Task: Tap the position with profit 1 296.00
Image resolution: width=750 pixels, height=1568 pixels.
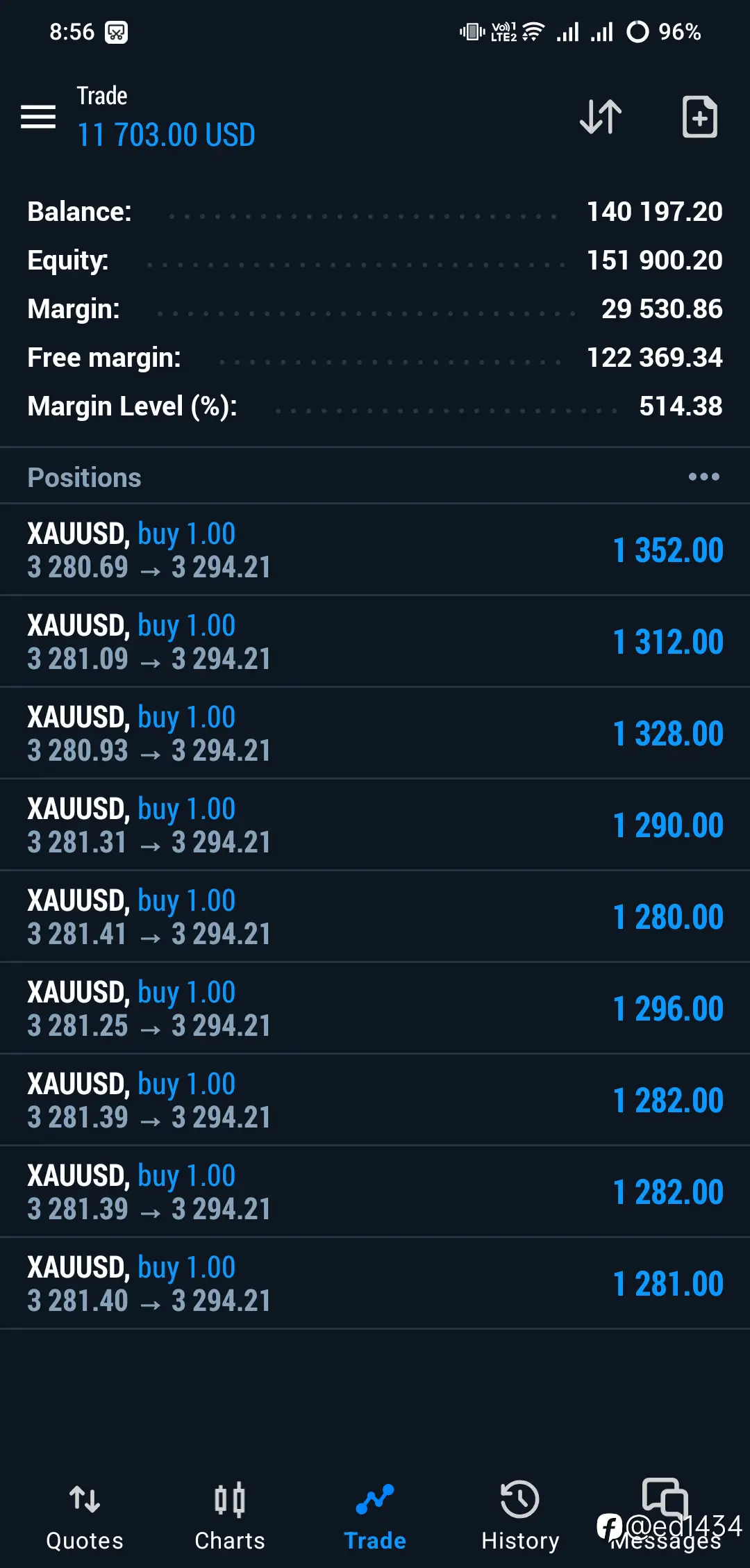Action: click(375, 1008)
